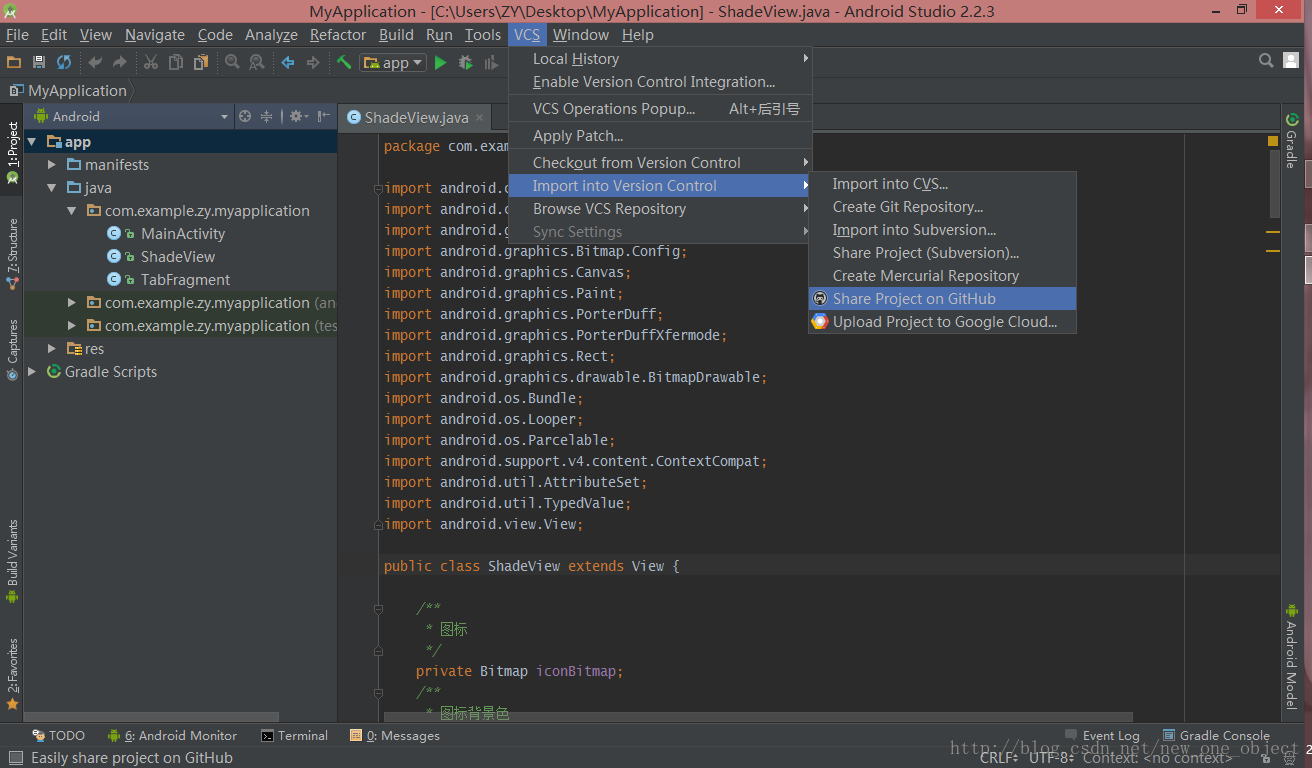Click the Replace toolbar icon
Viewport: 1312px width, 768px height.
256,62
